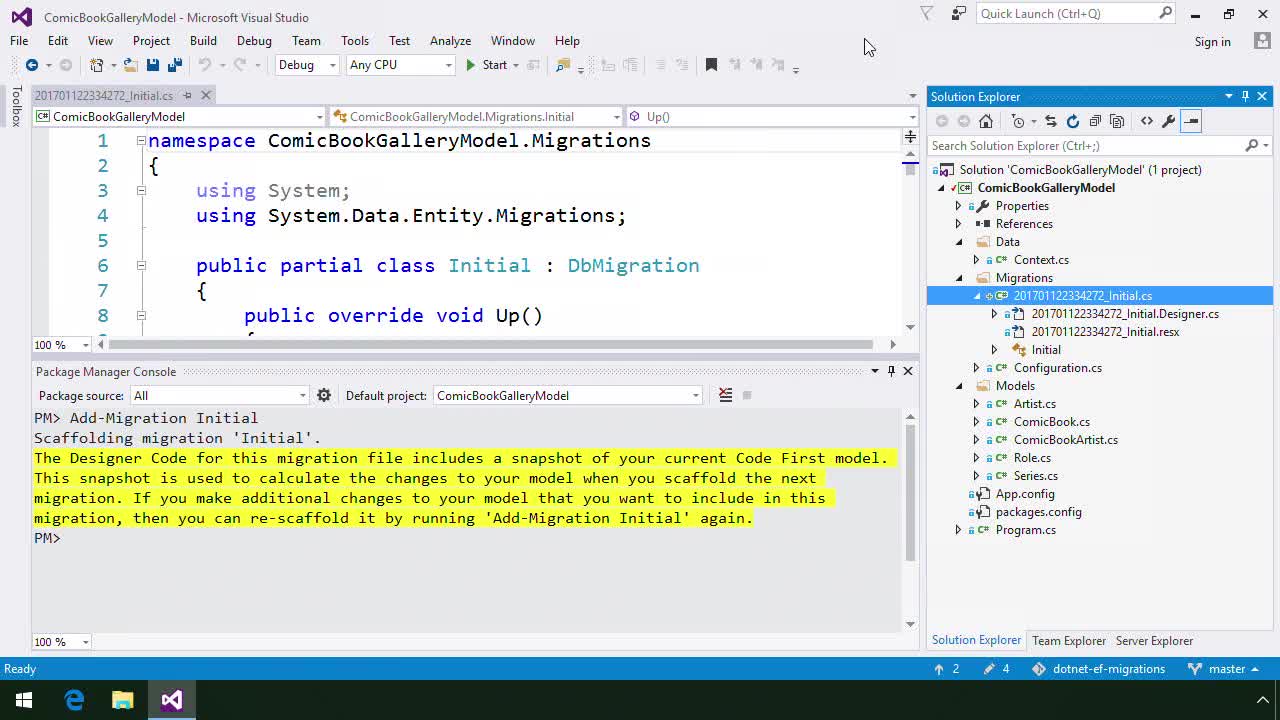Open the Debug menu
Viewport: 1280px width, 720px height.
point(254,41)
